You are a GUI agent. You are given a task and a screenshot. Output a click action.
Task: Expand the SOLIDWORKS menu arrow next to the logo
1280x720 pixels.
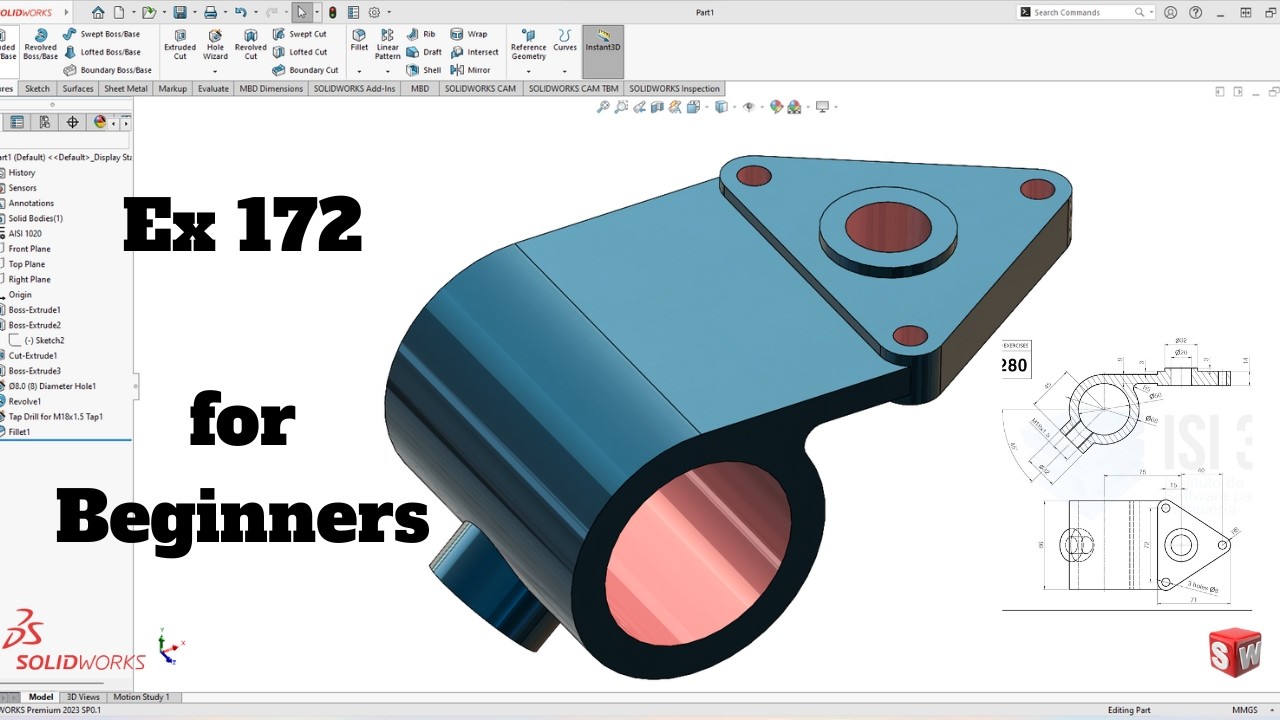coord(66,12)
